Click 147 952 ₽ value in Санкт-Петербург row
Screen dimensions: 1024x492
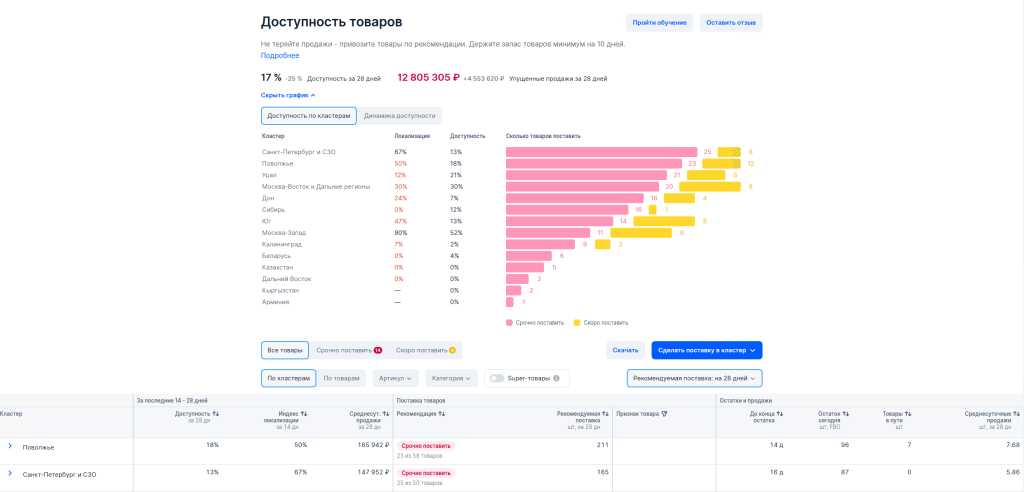click(x=371, y=473)
